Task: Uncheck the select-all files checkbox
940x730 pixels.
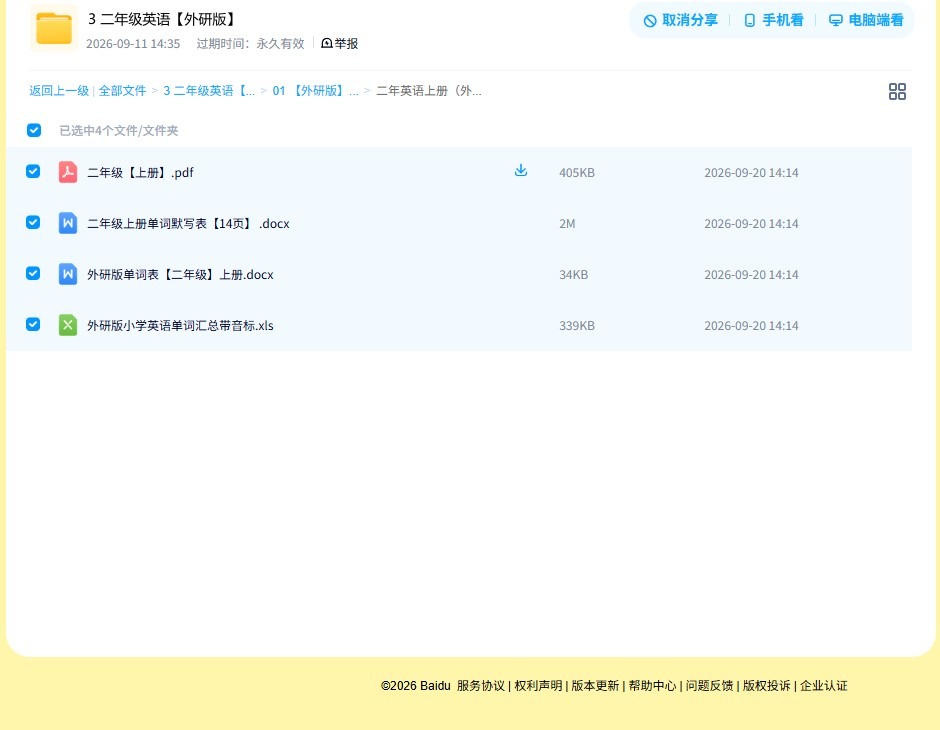Action: pos(34,130)
